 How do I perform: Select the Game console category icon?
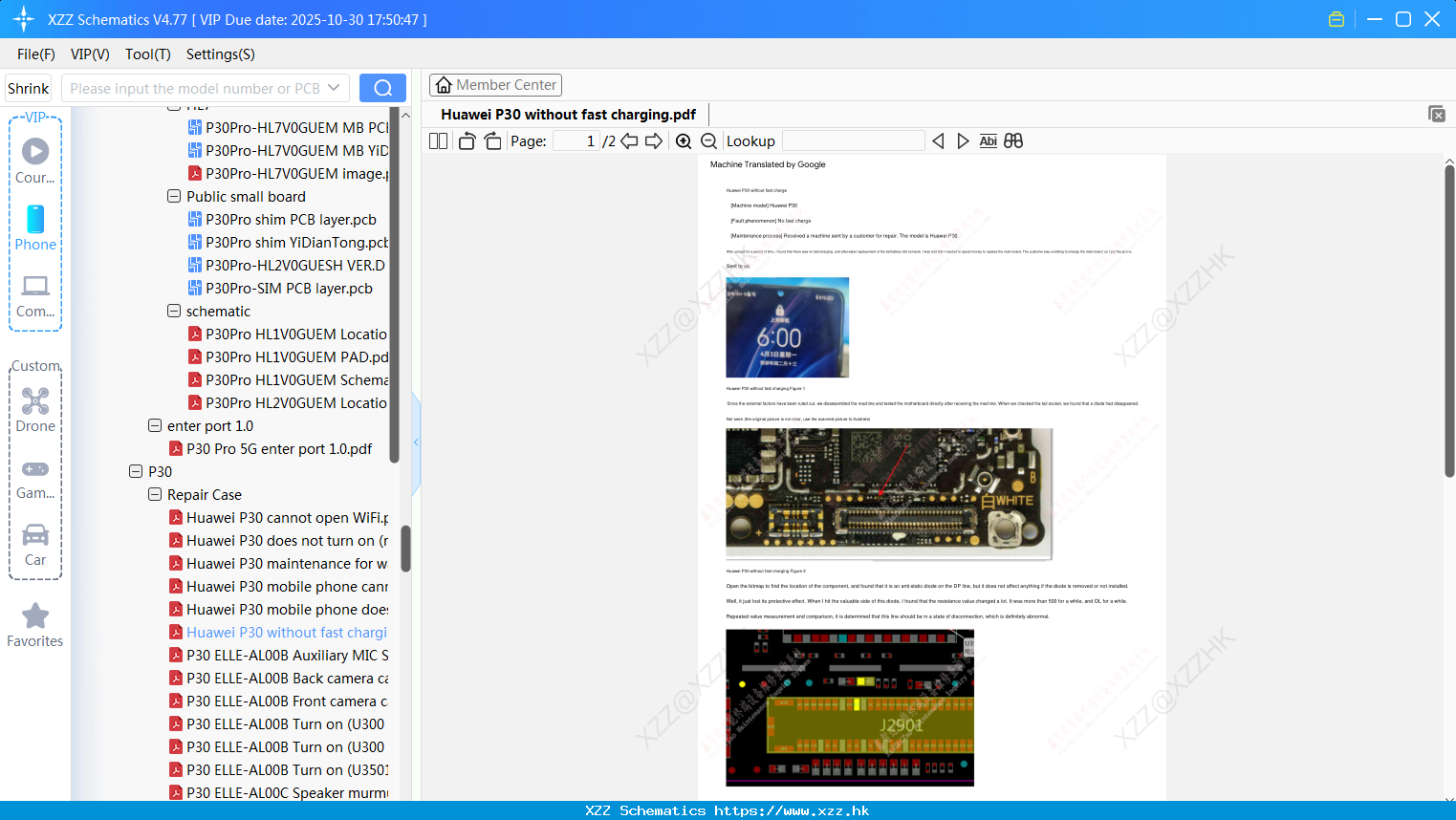pyautogui.click(x=35, y=479)
